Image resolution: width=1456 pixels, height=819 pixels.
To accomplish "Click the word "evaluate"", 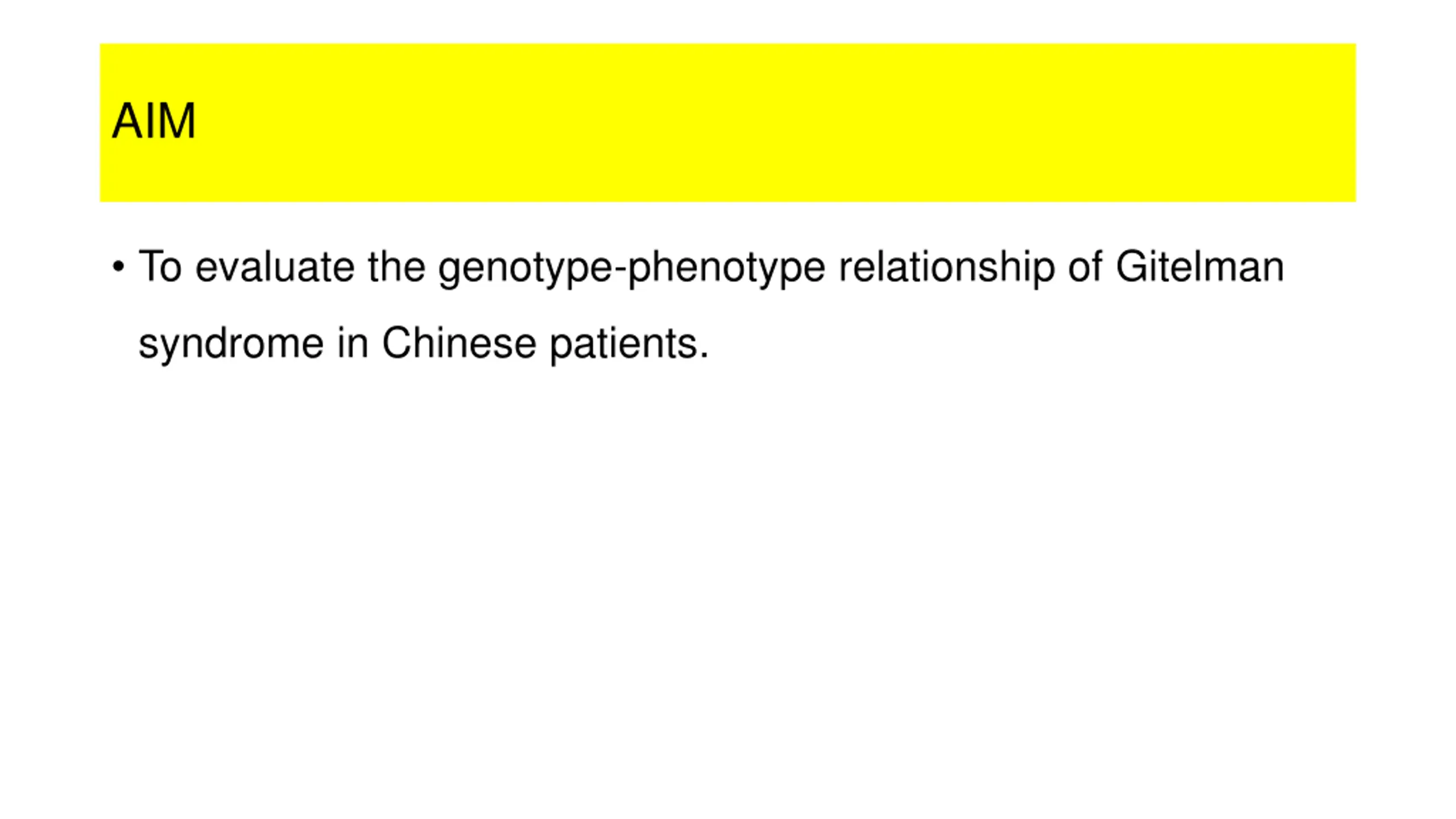I will 275,266.
